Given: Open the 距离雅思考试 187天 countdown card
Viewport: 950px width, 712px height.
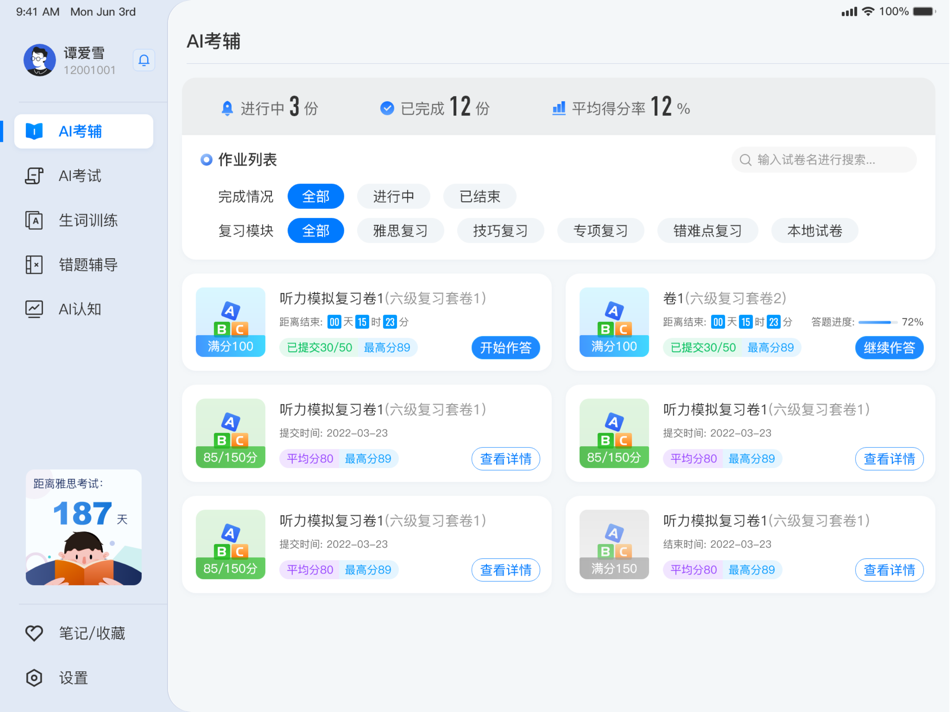Looking at the screenshot, I should [x=84, y=527].
